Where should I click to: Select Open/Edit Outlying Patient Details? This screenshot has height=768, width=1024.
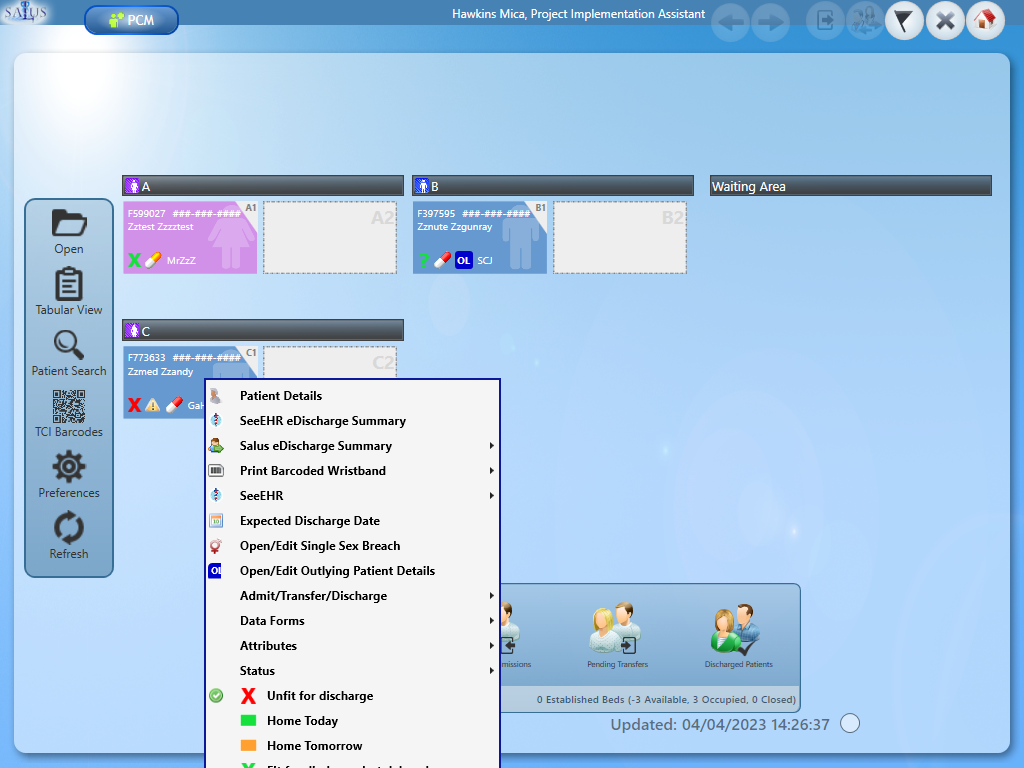click(353, 571)
